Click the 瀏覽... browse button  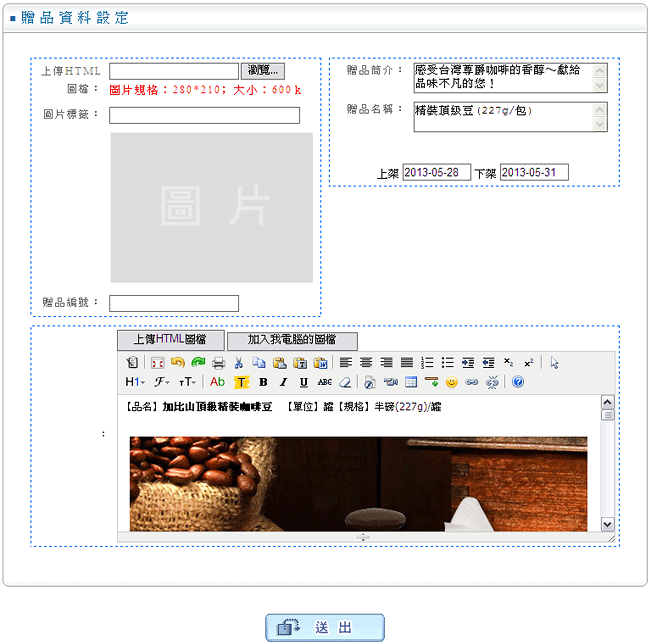pyautogui.click(x=263, y=71)
